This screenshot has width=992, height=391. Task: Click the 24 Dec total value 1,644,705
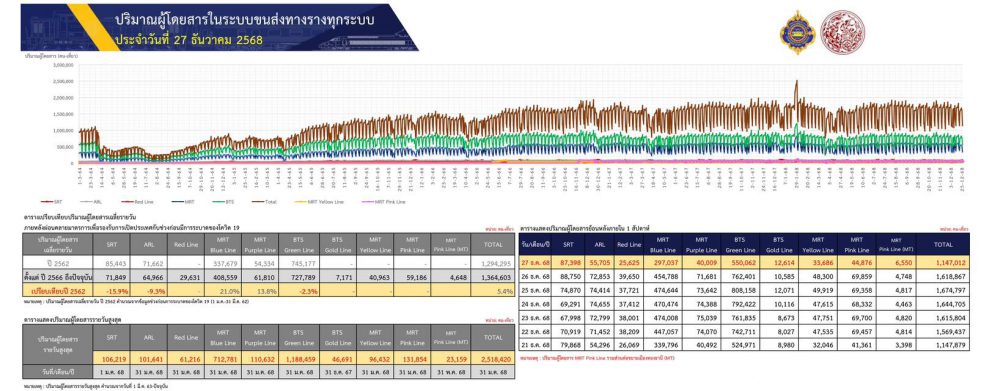pos(950,304)
